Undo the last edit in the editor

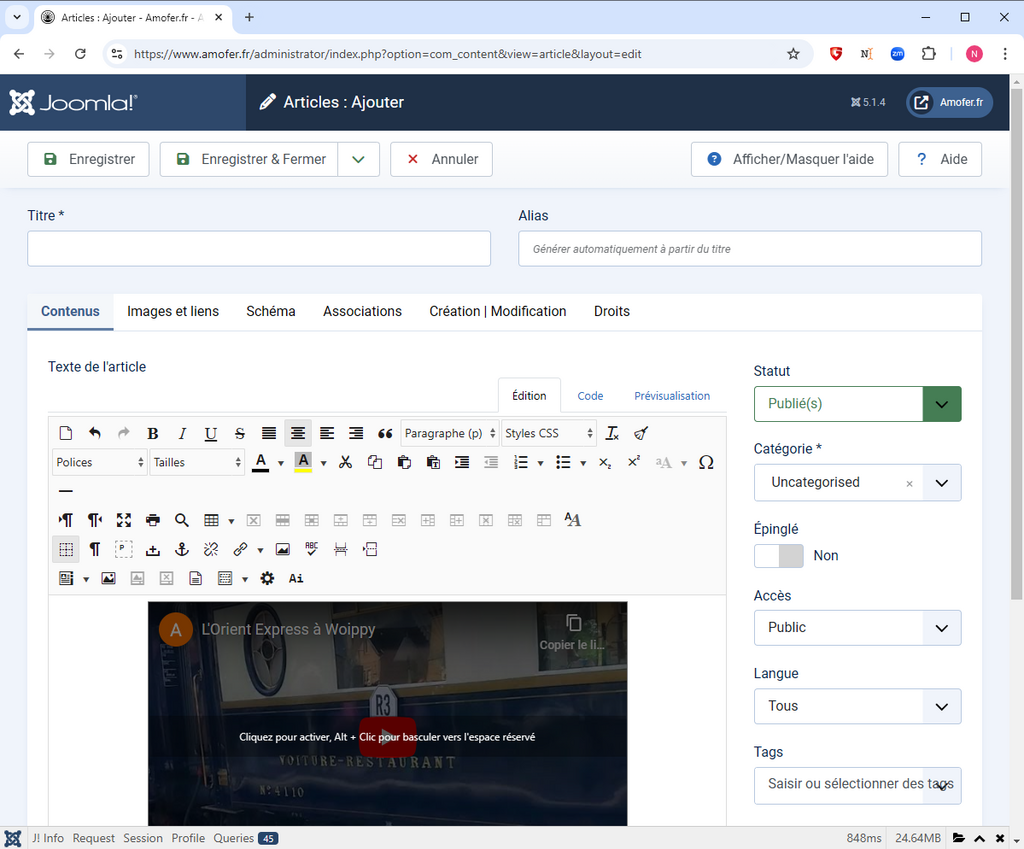[95, 433]
